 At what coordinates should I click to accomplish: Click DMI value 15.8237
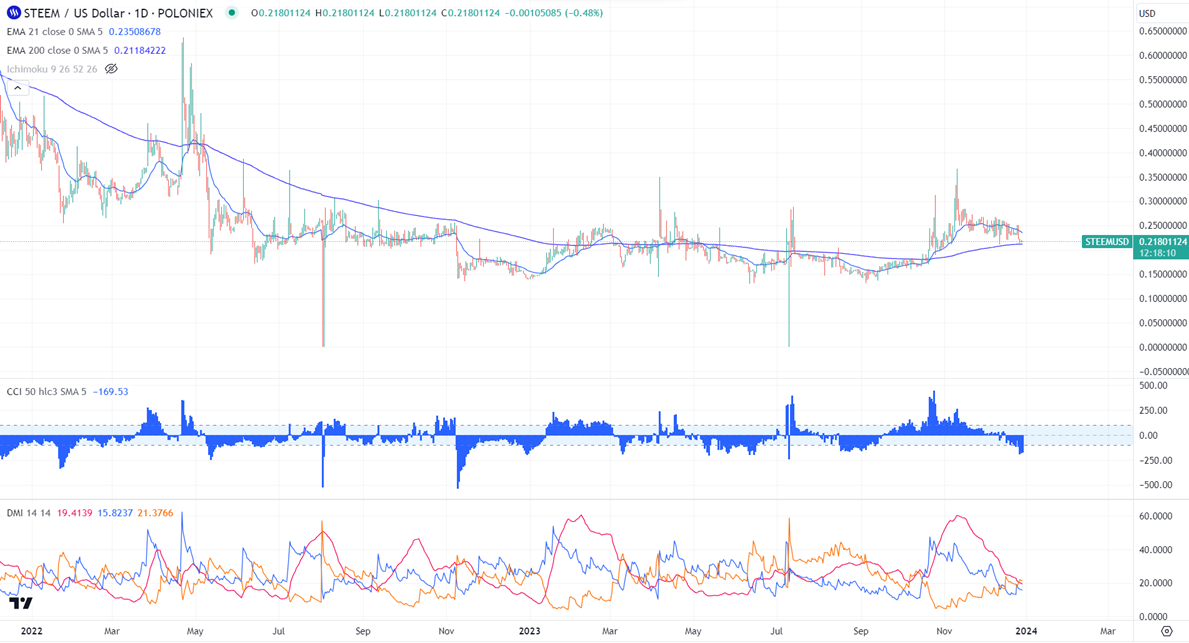(x=115, y=513)
